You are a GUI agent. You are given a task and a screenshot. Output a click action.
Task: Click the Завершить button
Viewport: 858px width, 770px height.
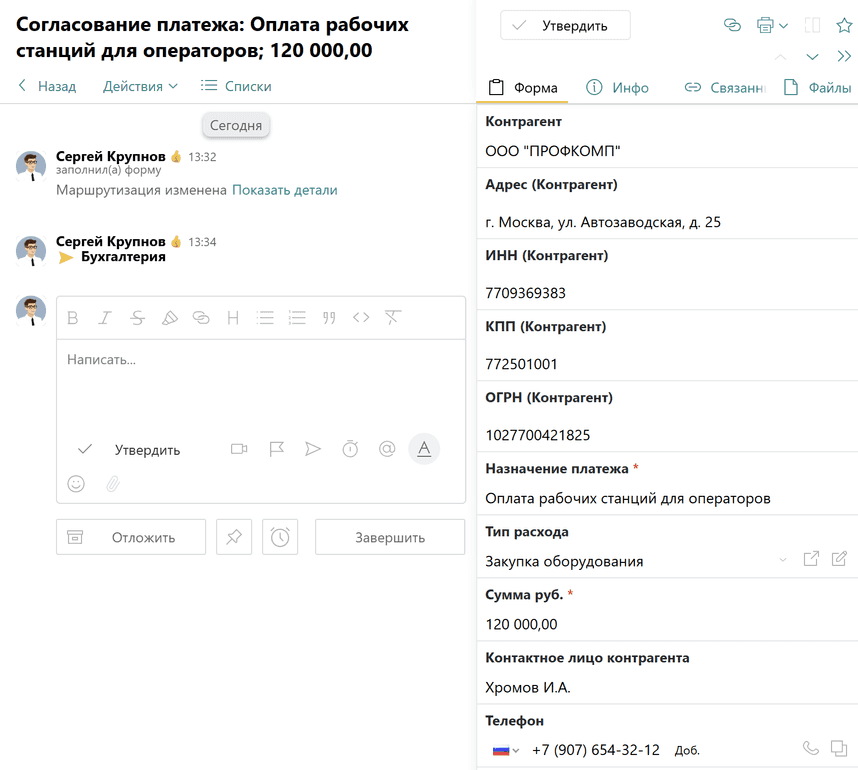[x=390, y=537]
